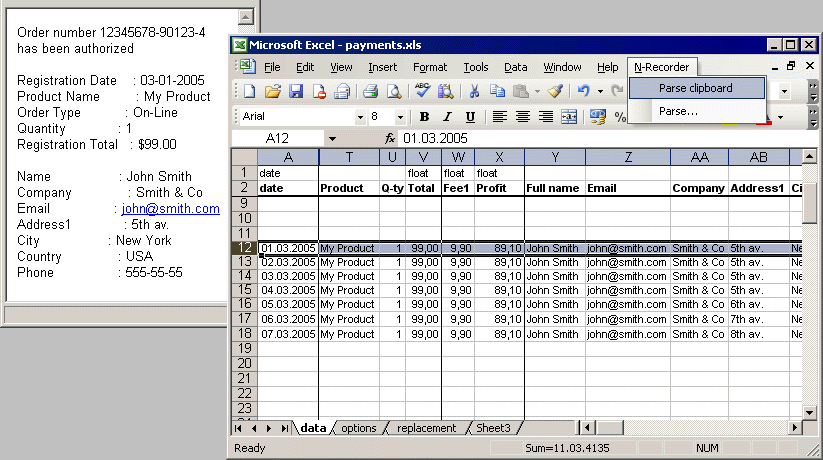Switch to the Sheet3 tab
Screen dimensions: 823x460
point(493,428)
